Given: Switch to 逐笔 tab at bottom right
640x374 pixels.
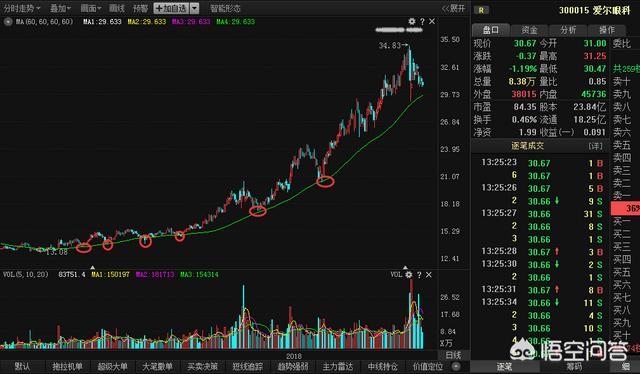Looking at the screenshot, I should point(505,366).
